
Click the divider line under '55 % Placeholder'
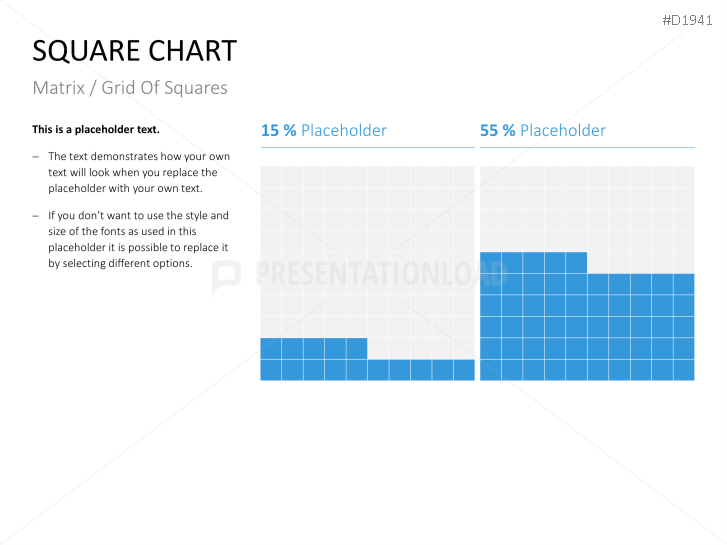pyautogui.click(x=587, y=148)
